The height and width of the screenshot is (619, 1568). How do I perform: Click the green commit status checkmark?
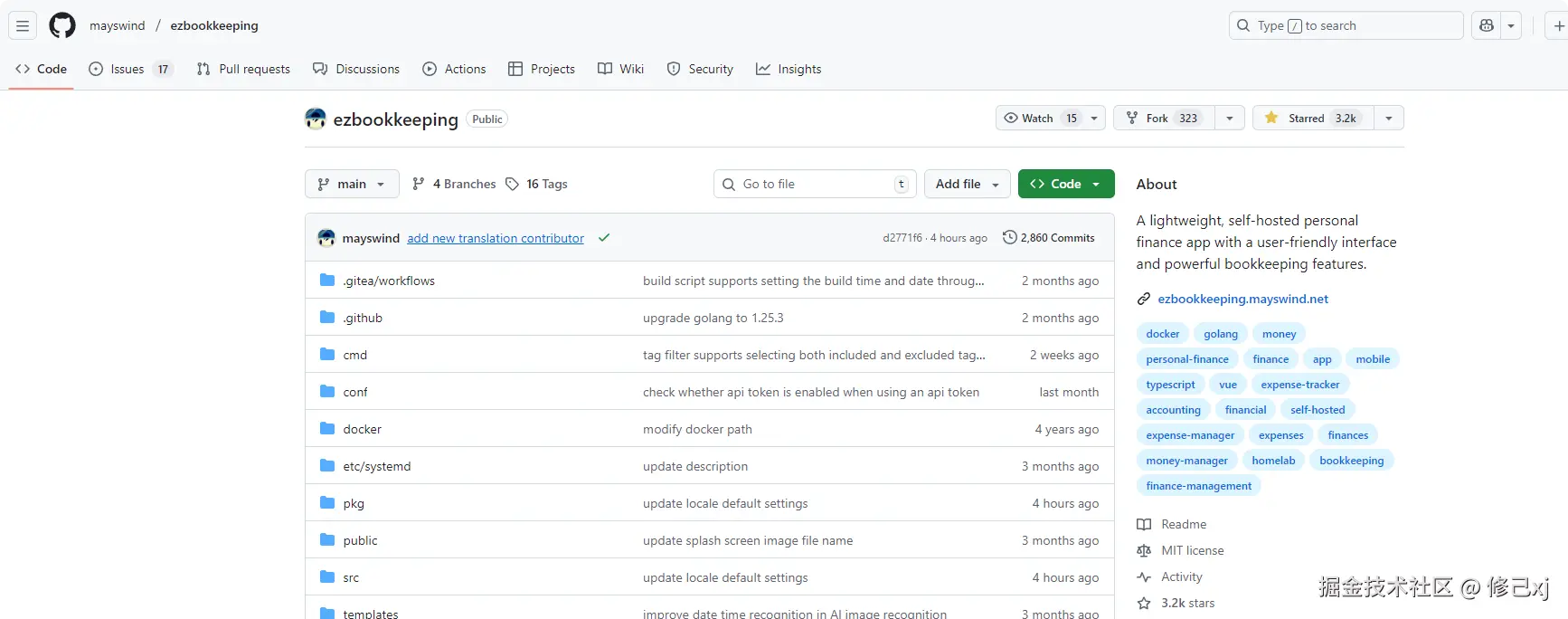pos(604,238)
